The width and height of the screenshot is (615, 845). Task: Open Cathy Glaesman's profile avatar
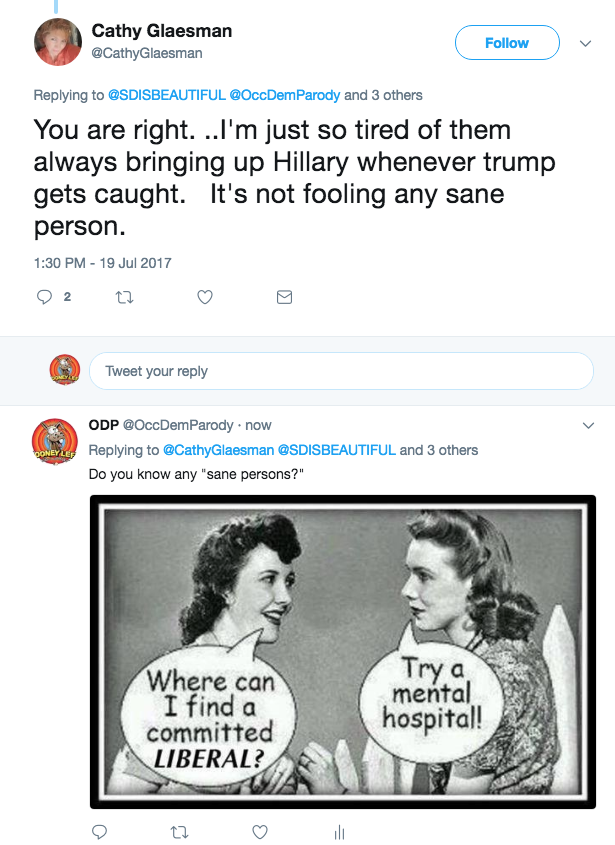57,42
